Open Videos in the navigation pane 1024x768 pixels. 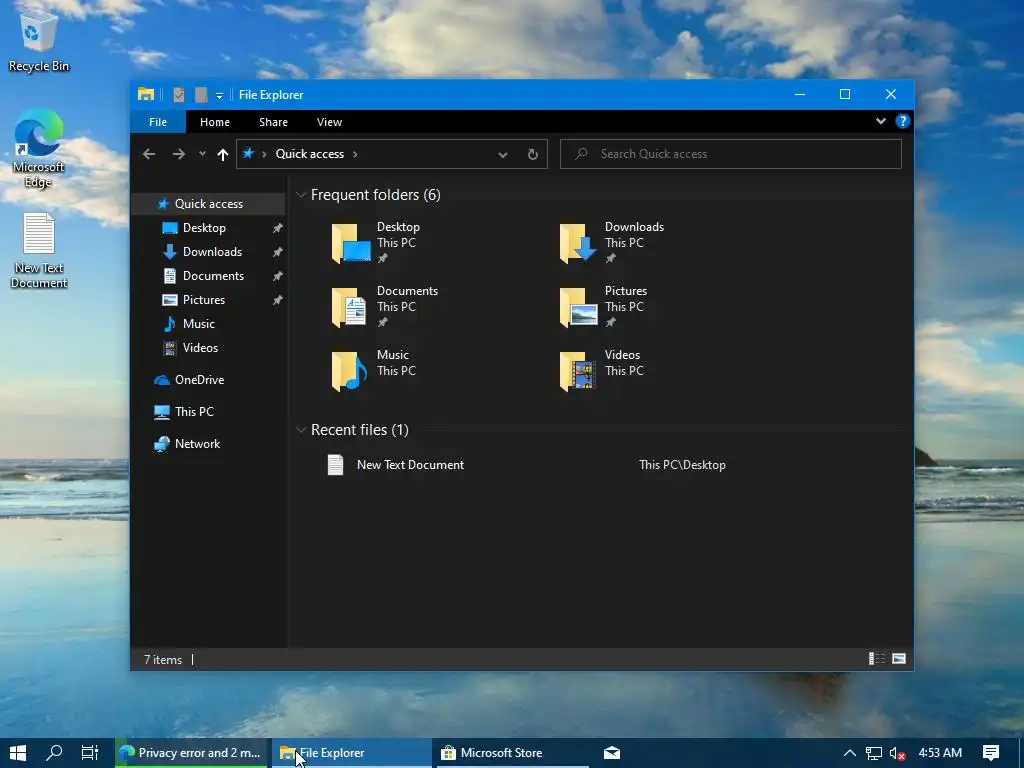click(200, 348)
